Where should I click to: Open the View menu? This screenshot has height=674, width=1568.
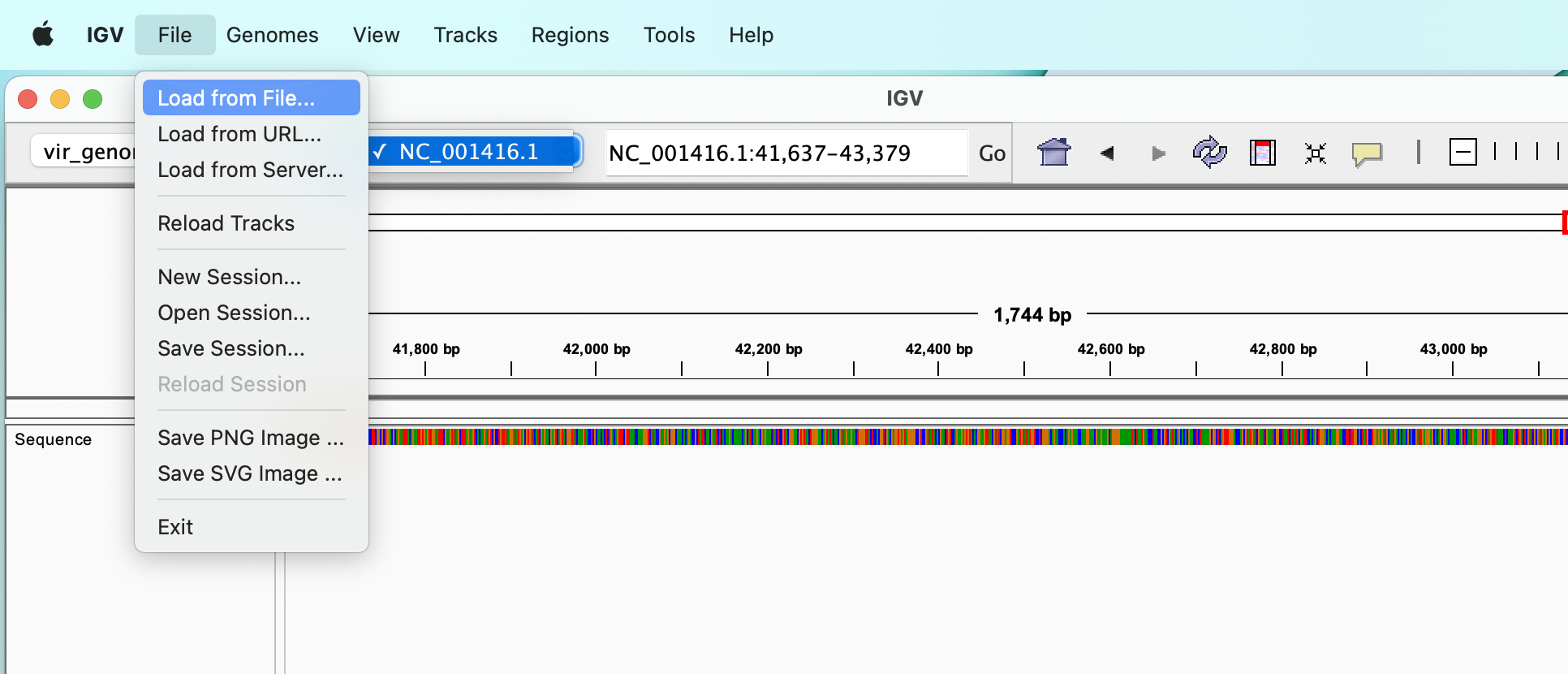pos(377,35)
